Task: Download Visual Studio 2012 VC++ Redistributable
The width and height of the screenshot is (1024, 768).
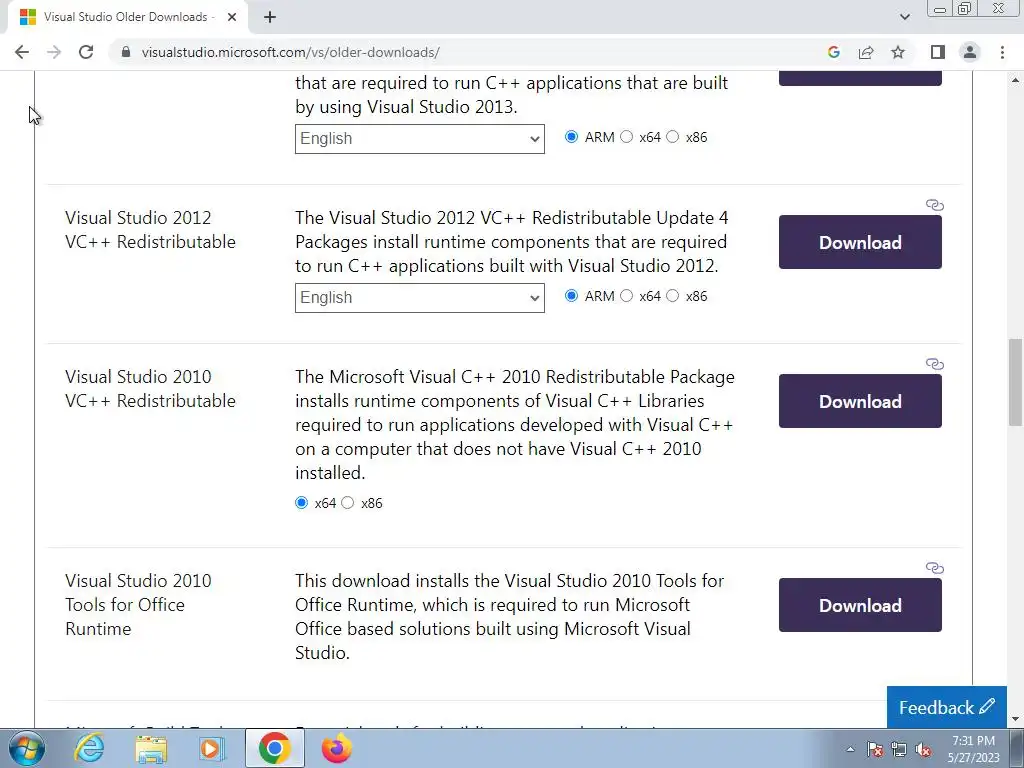Action: point(860,242)
